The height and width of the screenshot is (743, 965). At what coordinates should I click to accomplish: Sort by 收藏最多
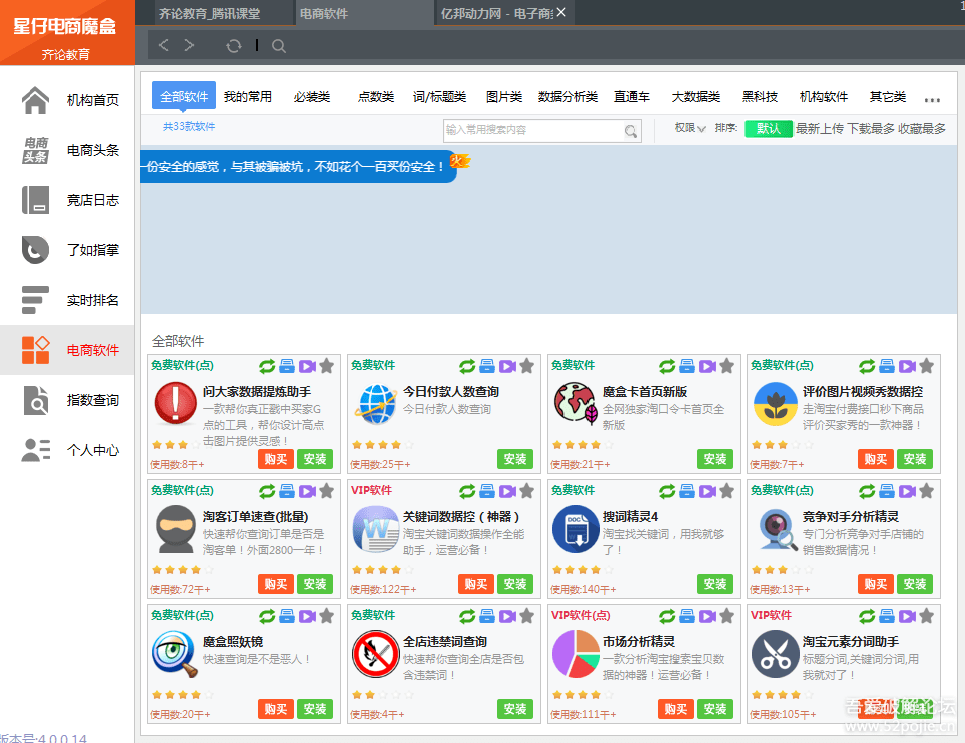(x=922, y=129)
